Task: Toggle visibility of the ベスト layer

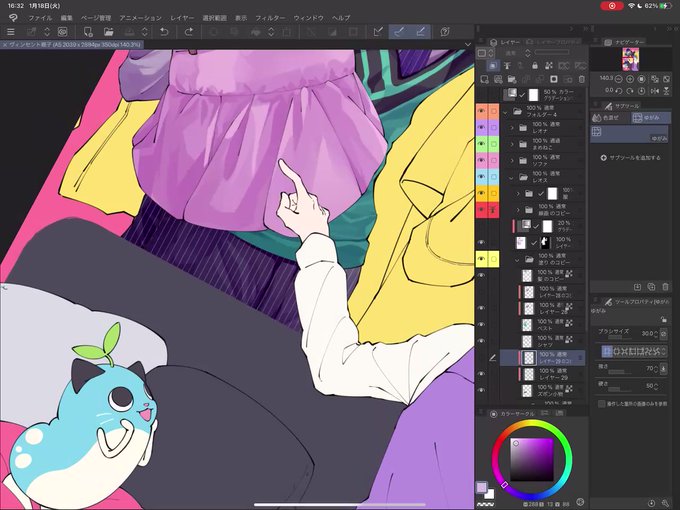Action: (481, 324)
